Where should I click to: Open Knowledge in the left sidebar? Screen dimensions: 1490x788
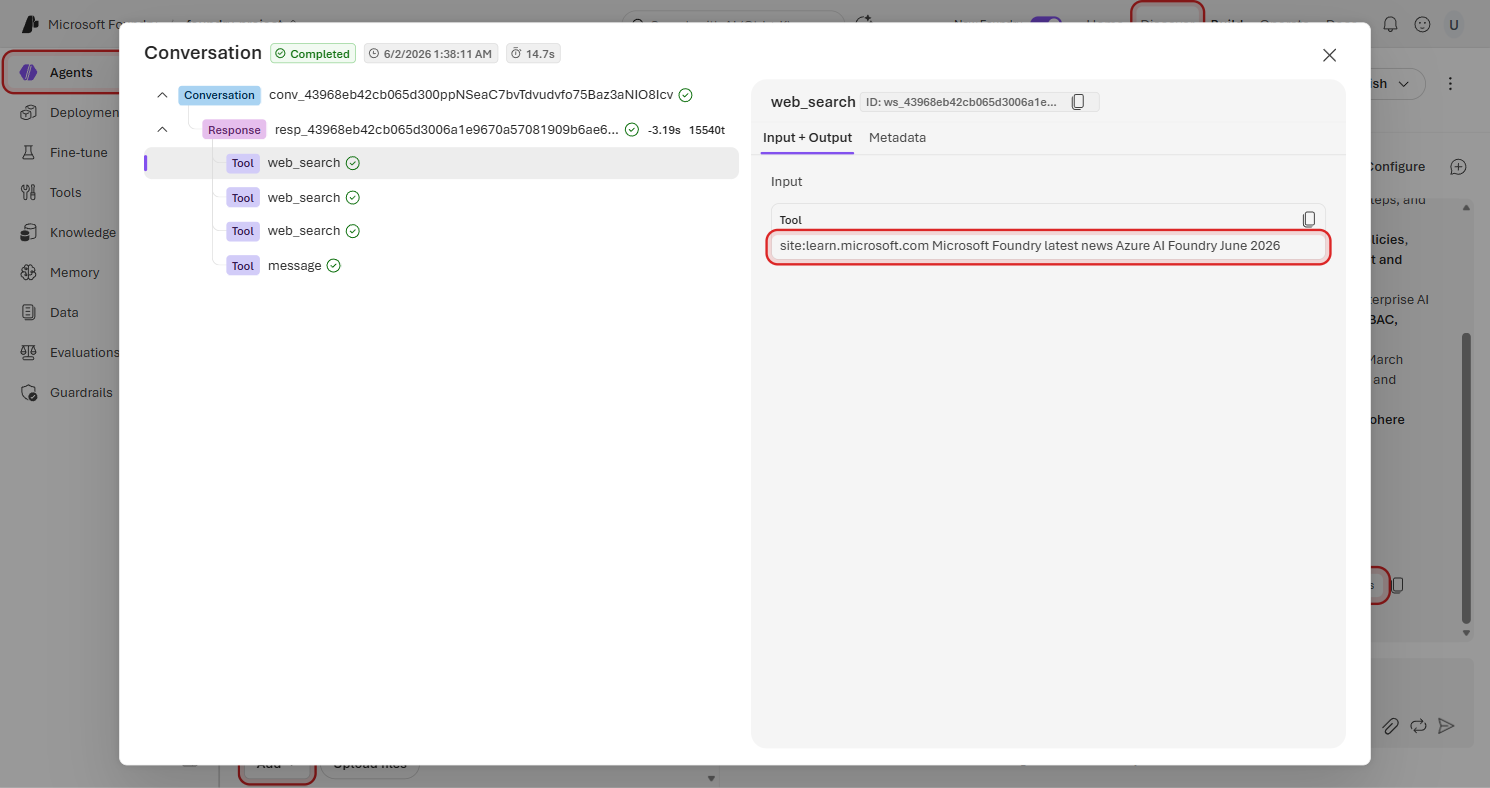tap(83, 232)
